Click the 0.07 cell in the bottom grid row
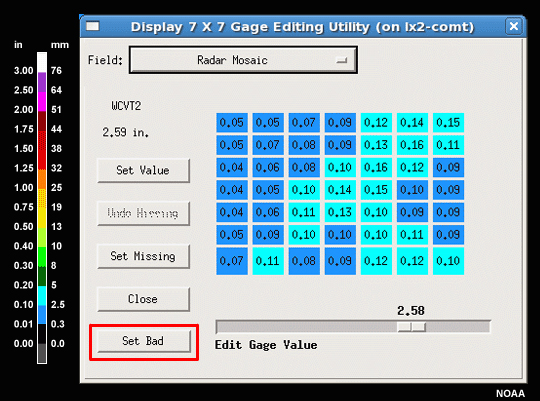This screenshot has width=540, height=401. [232, 261]
